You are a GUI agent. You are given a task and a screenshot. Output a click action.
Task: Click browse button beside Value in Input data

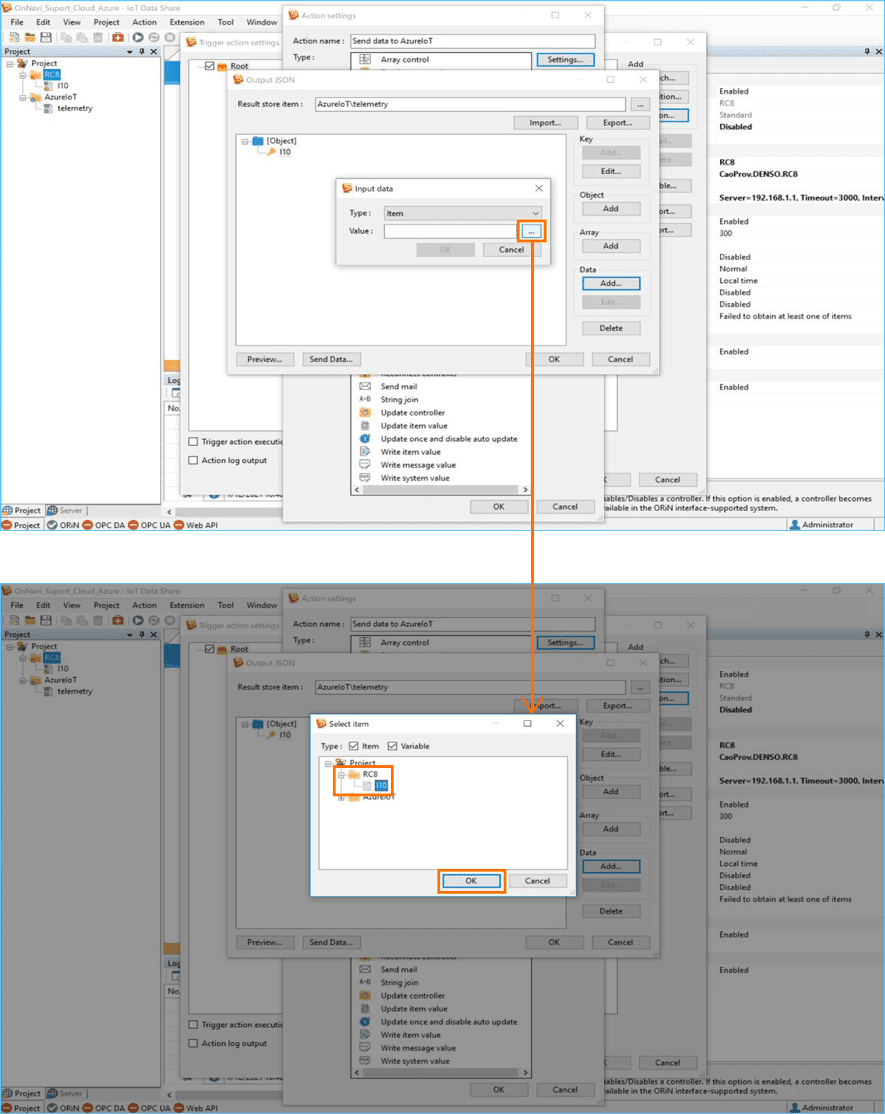click(531, 232)
